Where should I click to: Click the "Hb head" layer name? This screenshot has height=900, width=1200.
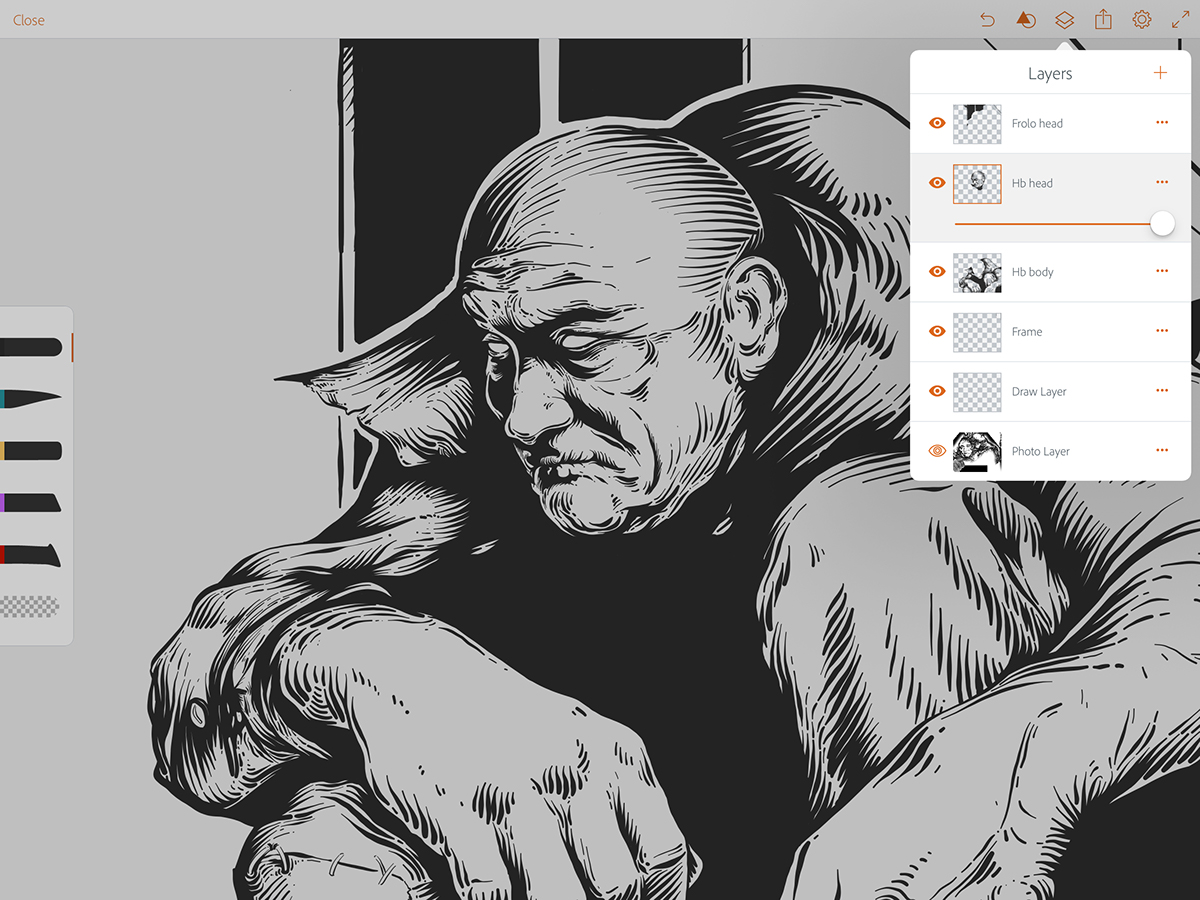pos(1032,184)
